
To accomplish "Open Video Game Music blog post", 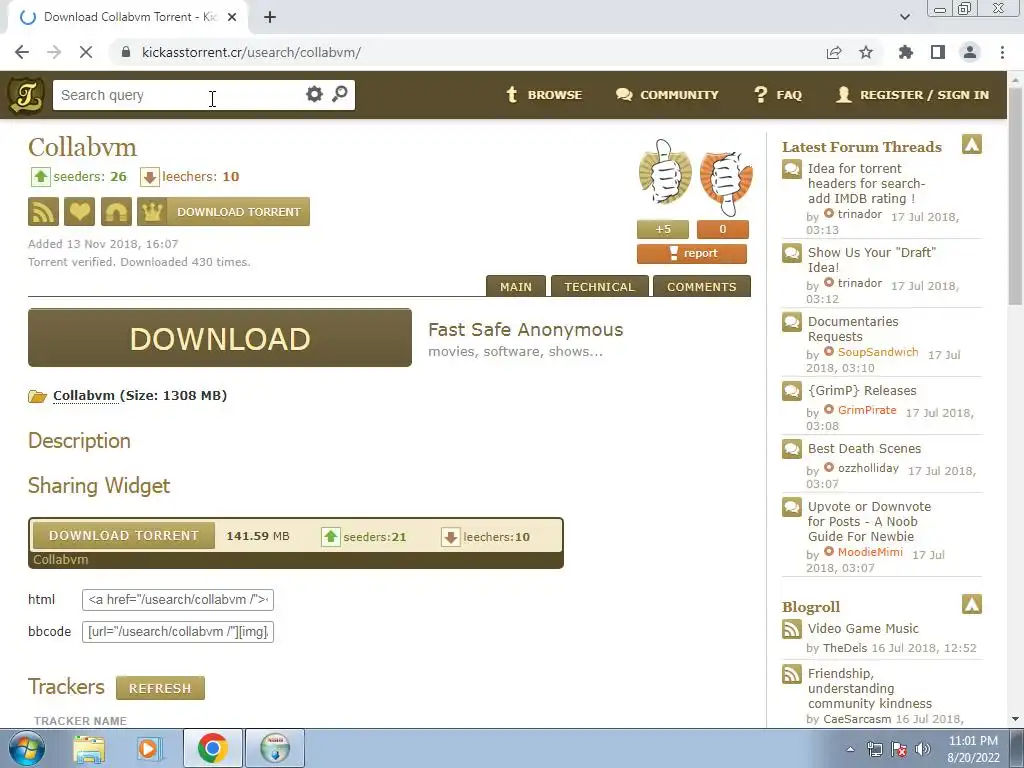I will (x=863, y=629).
